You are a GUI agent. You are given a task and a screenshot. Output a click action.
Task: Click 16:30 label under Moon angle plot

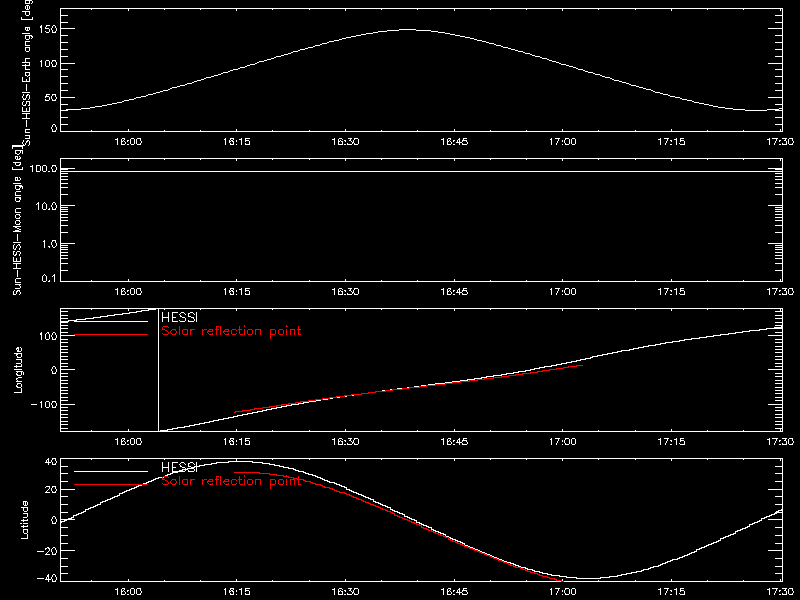pos(345,292)
